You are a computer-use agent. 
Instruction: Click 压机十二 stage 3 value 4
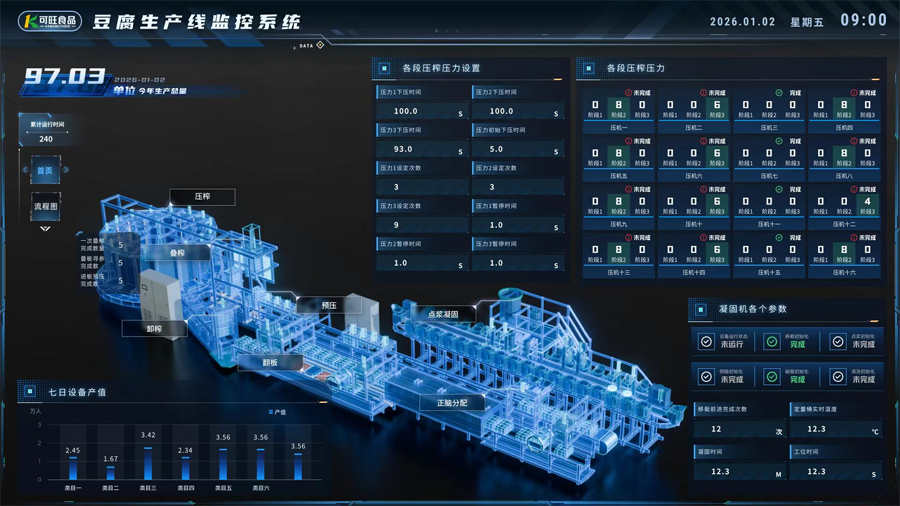coord(867,201)
